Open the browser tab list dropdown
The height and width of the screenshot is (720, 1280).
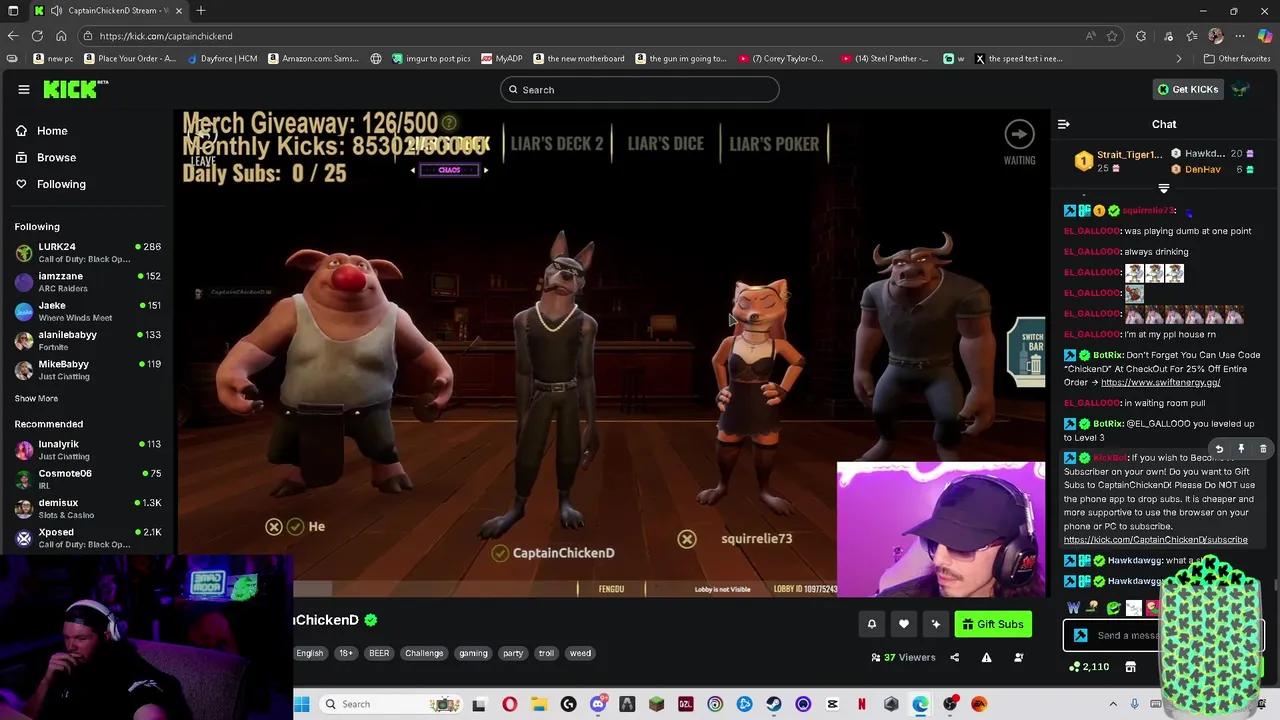(13, 11)
